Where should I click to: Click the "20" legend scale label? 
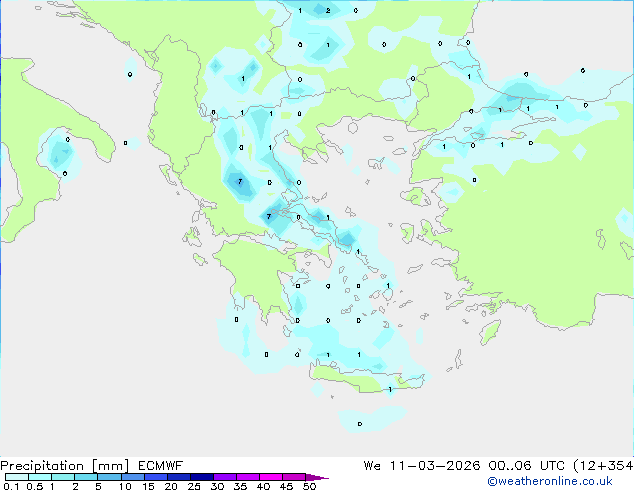click(171, 486)
